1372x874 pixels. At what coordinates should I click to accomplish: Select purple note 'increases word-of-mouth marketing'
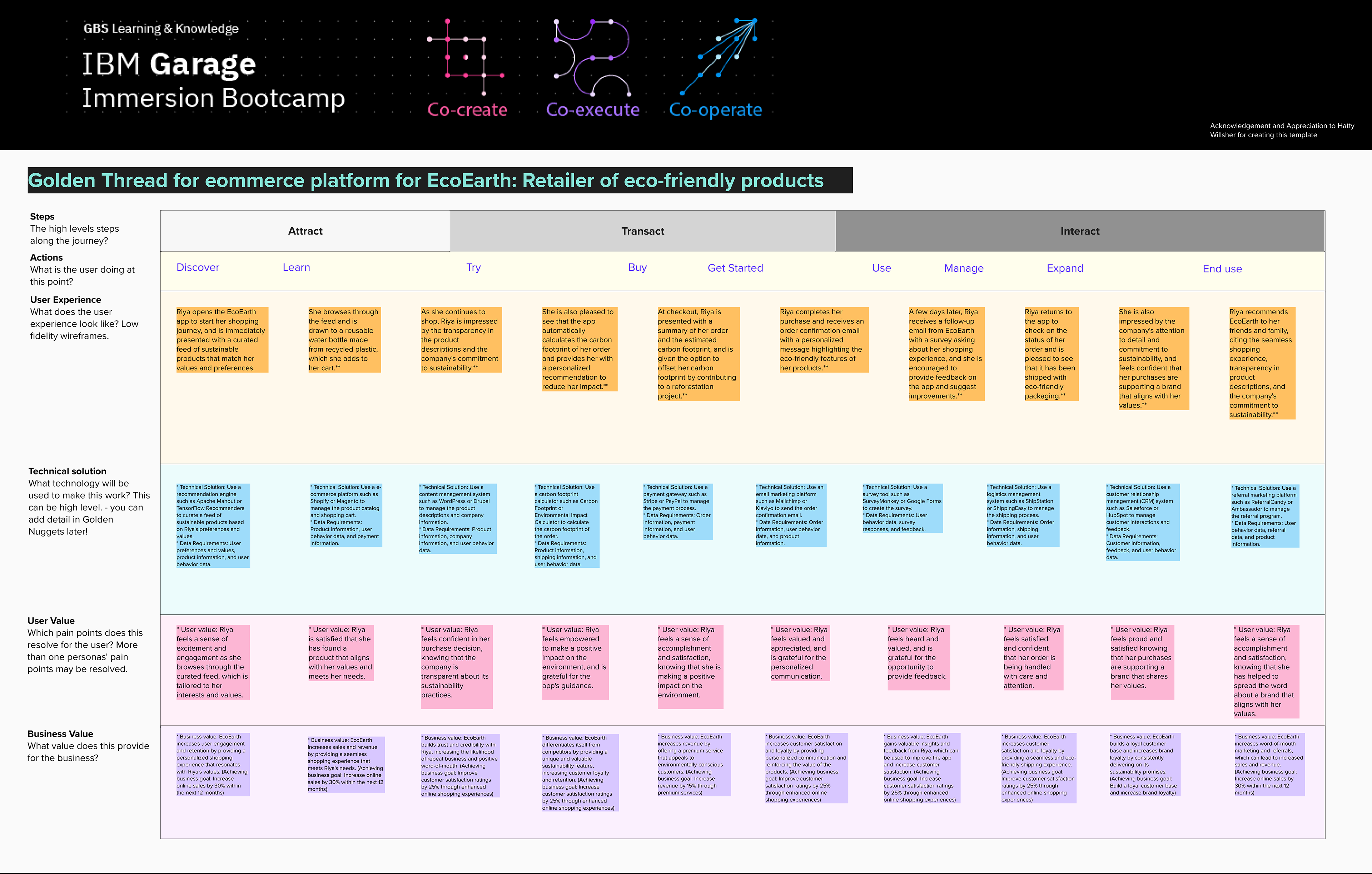(1269, 765)
